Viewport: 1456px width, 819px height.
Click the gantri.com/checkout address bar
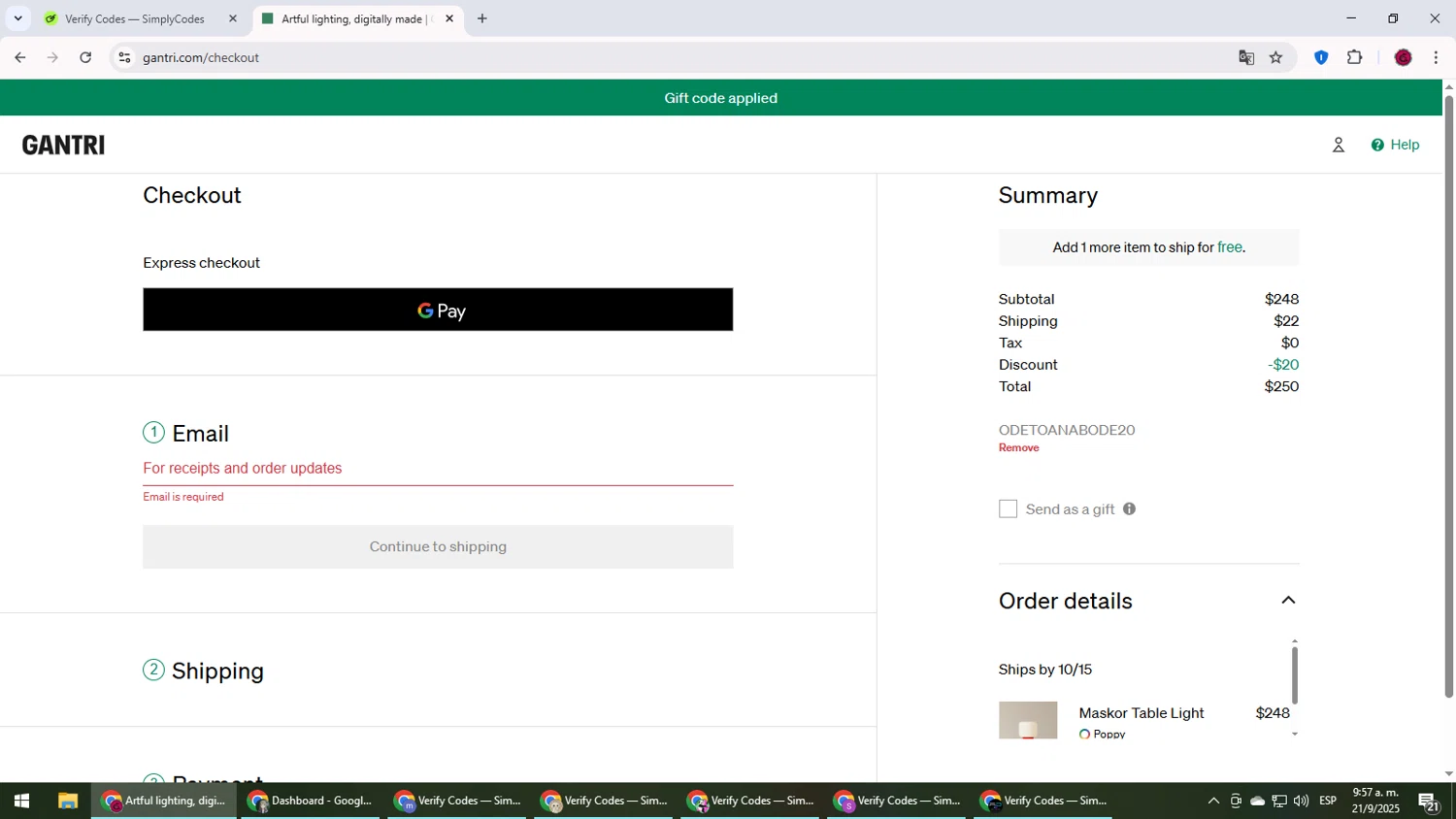coord(679,58)
